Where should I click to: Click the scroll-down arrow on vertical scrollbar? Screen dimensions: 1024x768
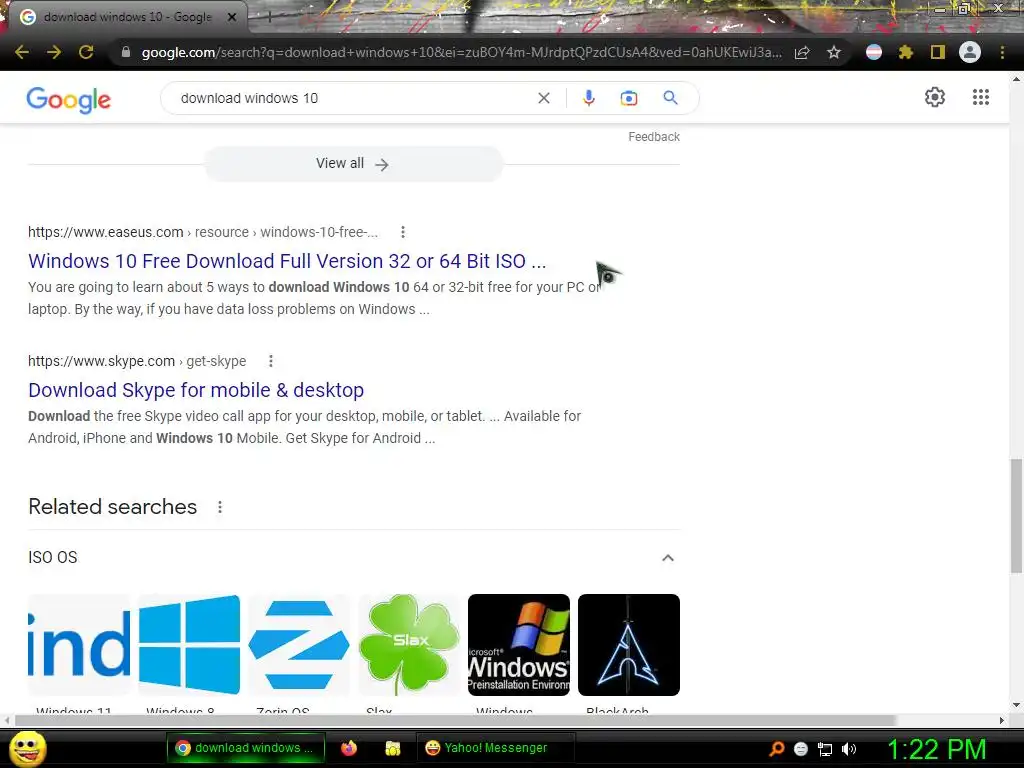tap(1016, 705)
